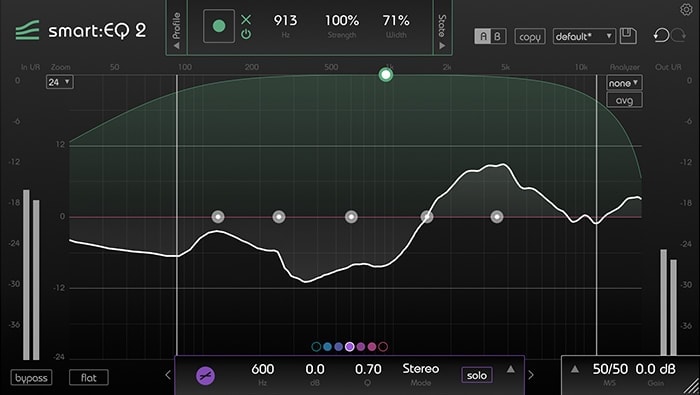
Task: Click the 913 Hz smart filter frequency
Action: point(285,21)
